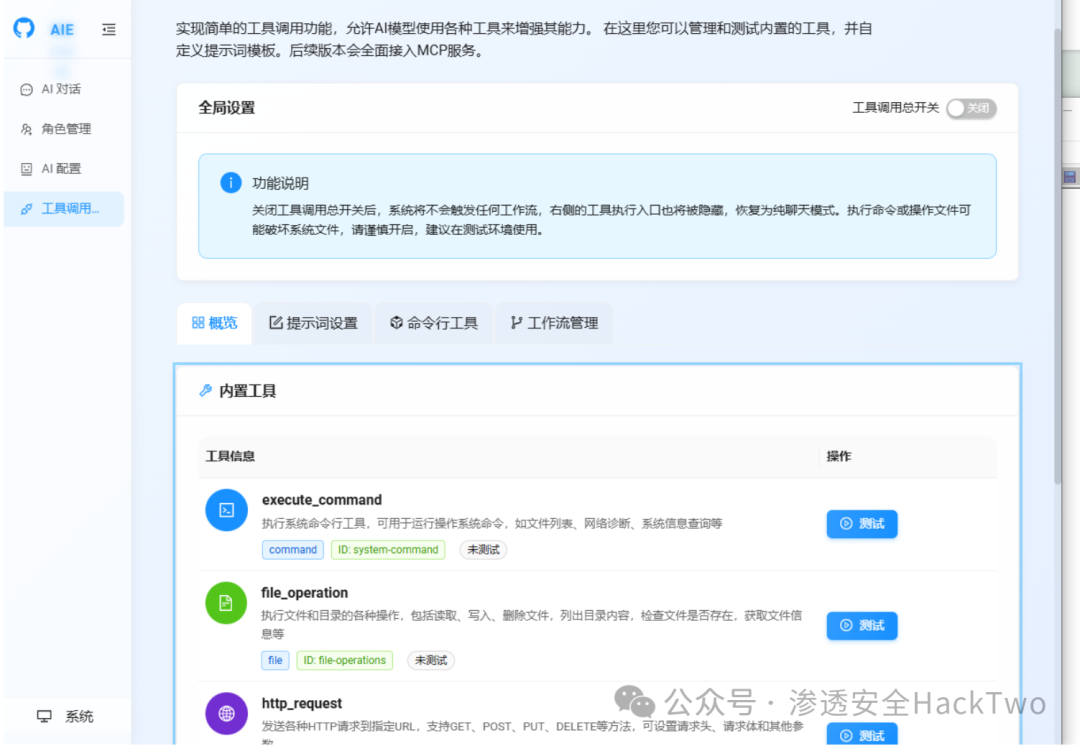Screen dimensions: 1080x746
Task: Run 测试 for http_request
Action: [x=862, y=734]
